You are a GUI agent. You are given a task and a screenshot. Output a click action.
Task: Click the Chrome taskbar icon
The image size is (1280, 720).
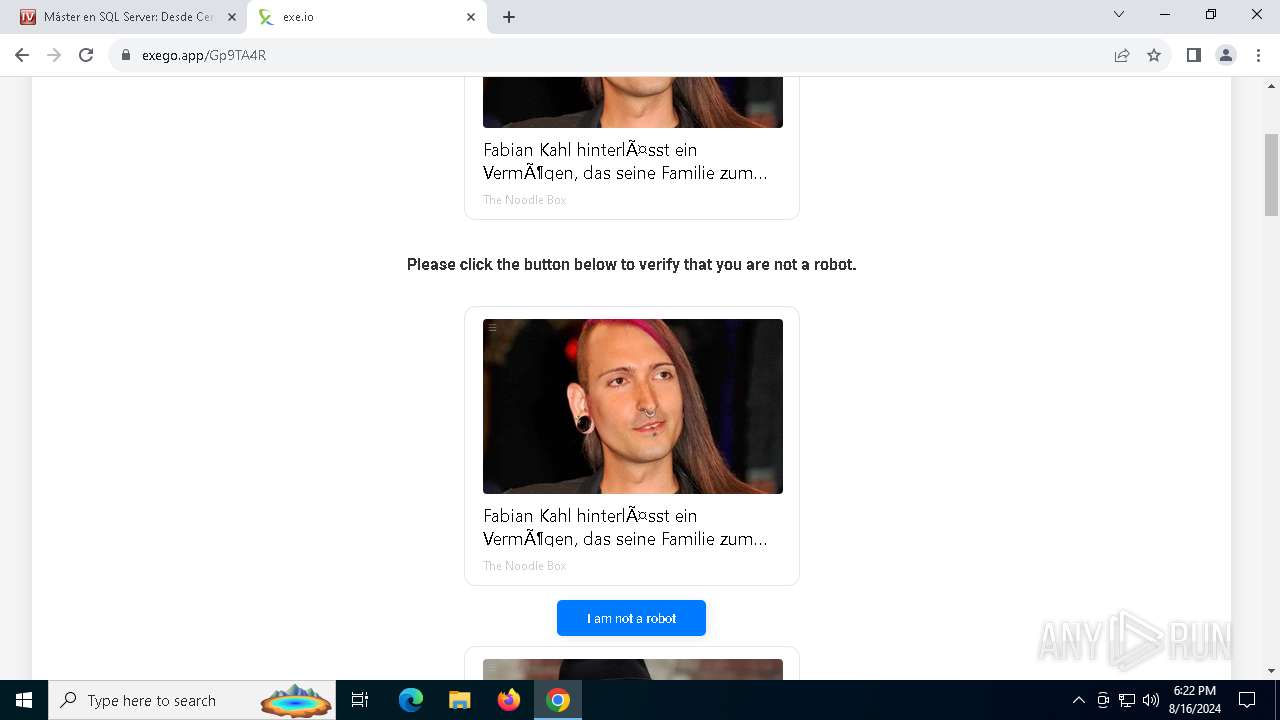click(x=558, y=700)
